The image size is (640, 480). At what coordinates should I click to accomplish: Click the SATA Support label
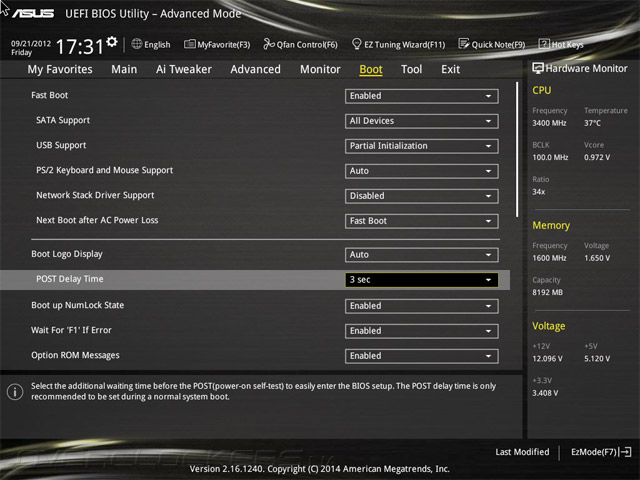point(63,120)
